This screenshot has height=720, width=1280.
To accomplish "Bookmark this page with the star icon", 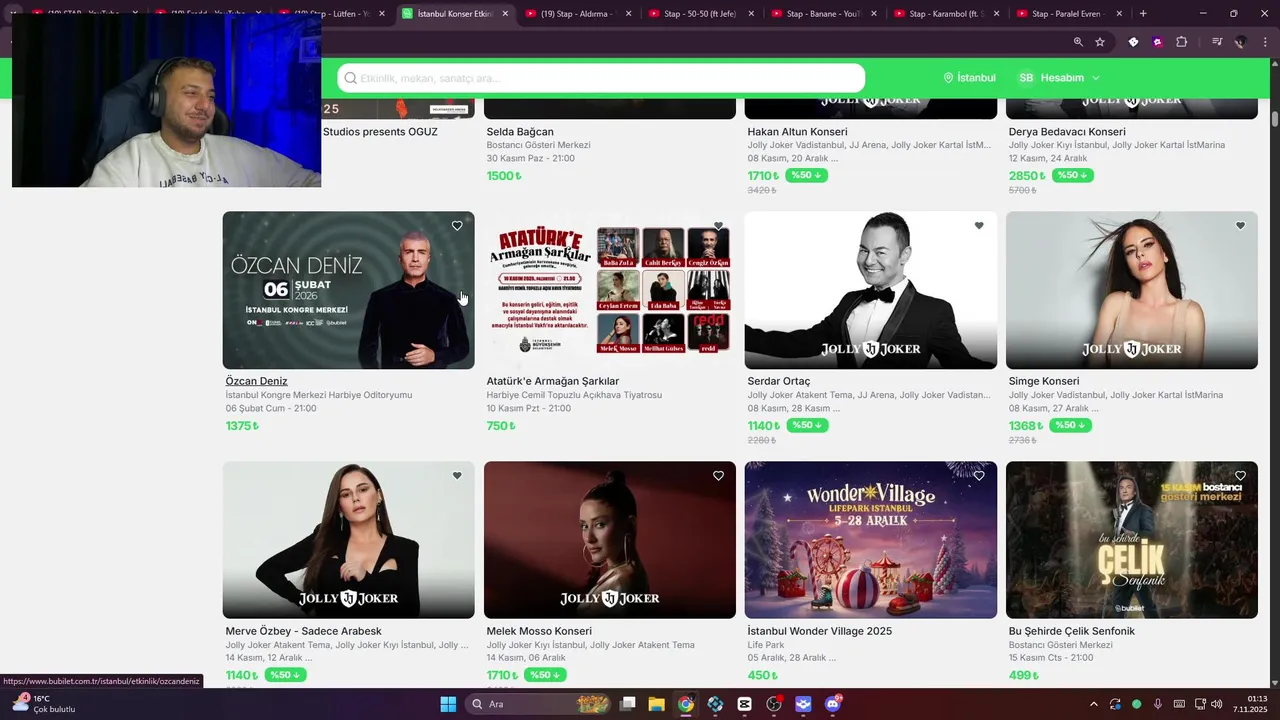I will click(1100, 42).
